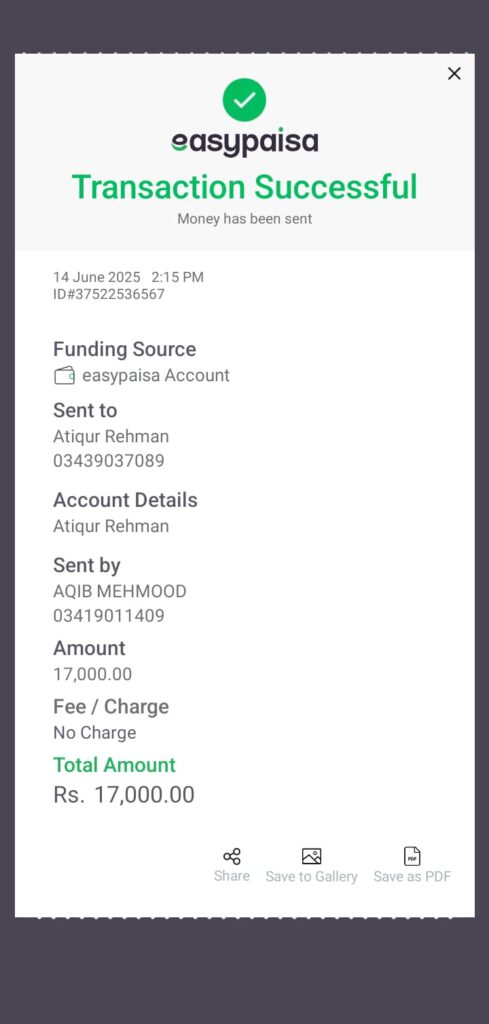Select the Save to Gallery label
489x1024 pixels.
[x=311, y=876]
